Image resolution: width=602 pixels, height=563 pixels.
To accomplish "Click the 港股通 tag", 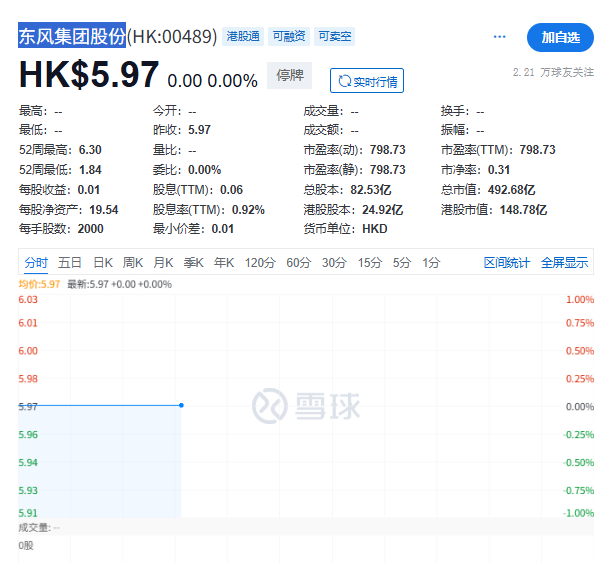I will click(243, 36).
